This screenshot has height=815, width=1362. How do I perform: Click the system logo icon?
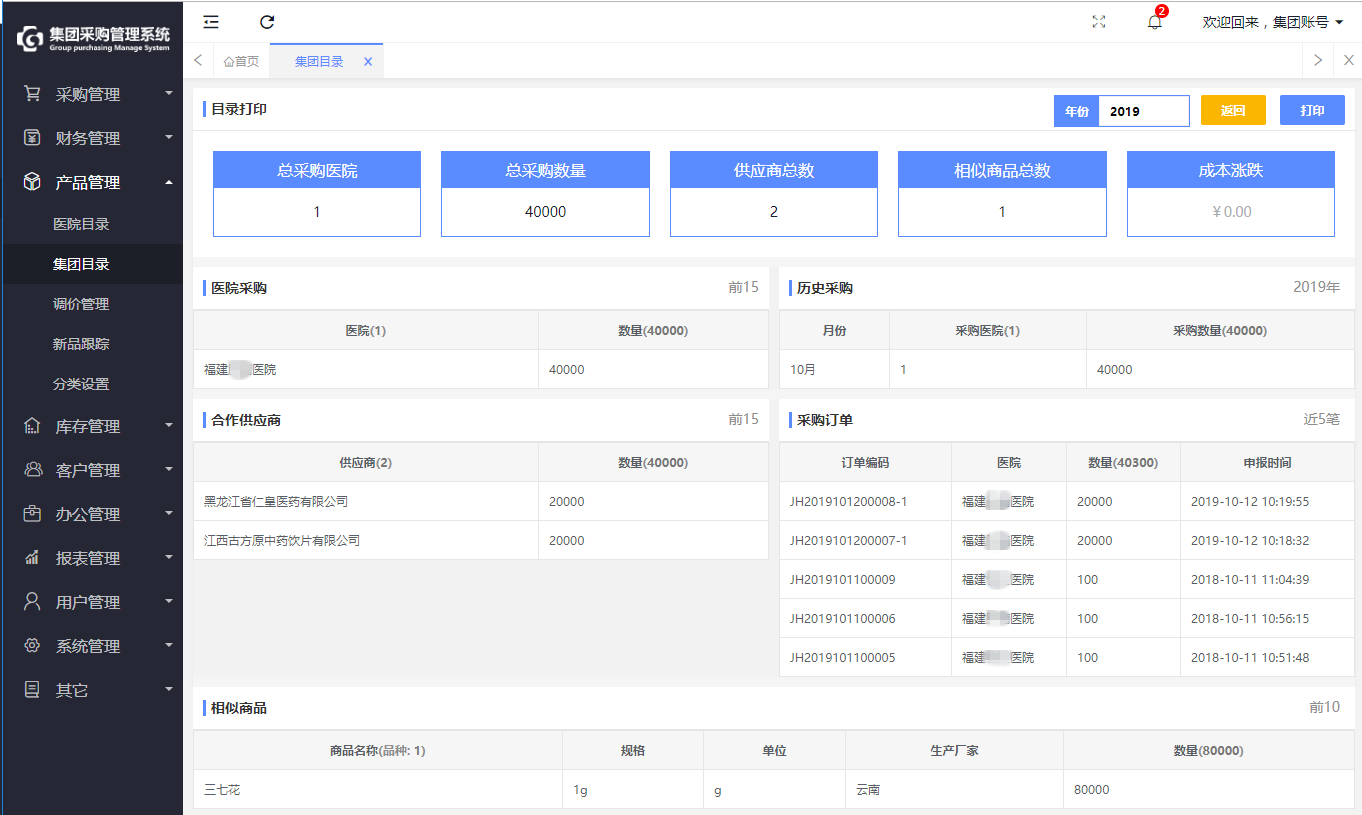[29, 39]
